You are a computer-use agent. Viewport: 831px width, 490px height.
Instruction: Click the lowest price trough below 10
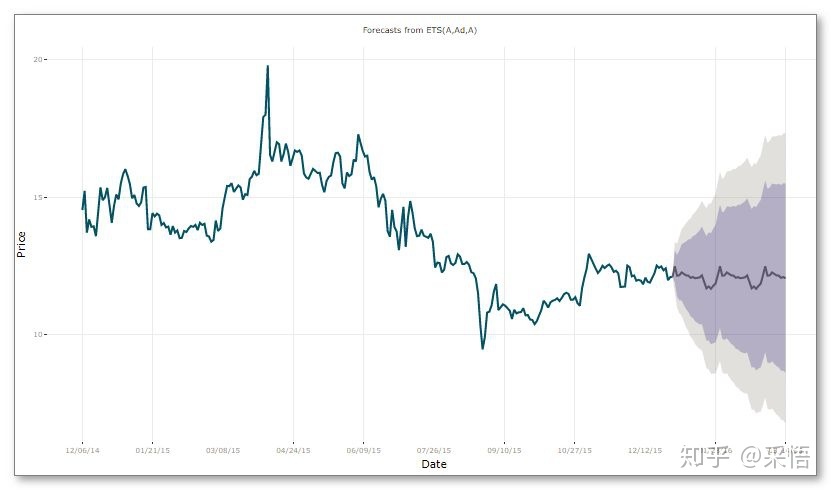coord(482,347)
